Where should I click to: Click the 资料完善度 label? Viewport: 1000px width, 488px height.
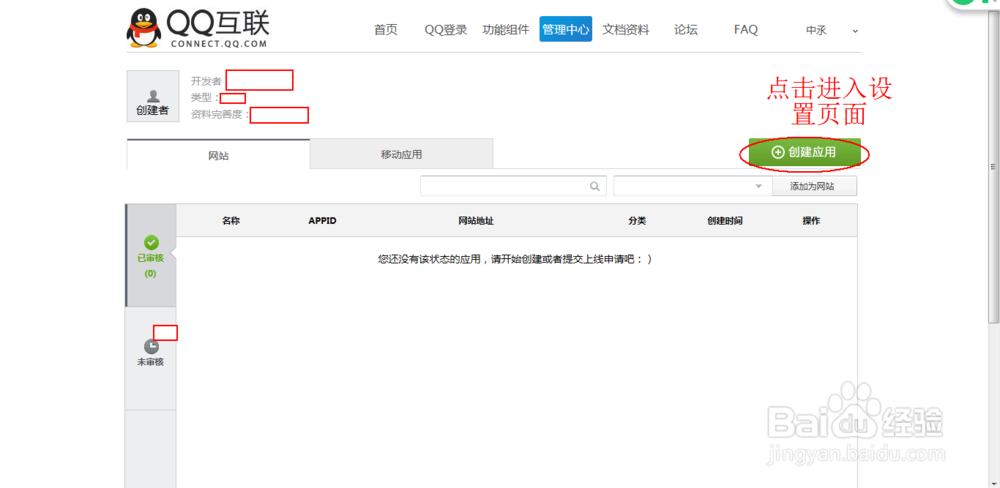220,115
